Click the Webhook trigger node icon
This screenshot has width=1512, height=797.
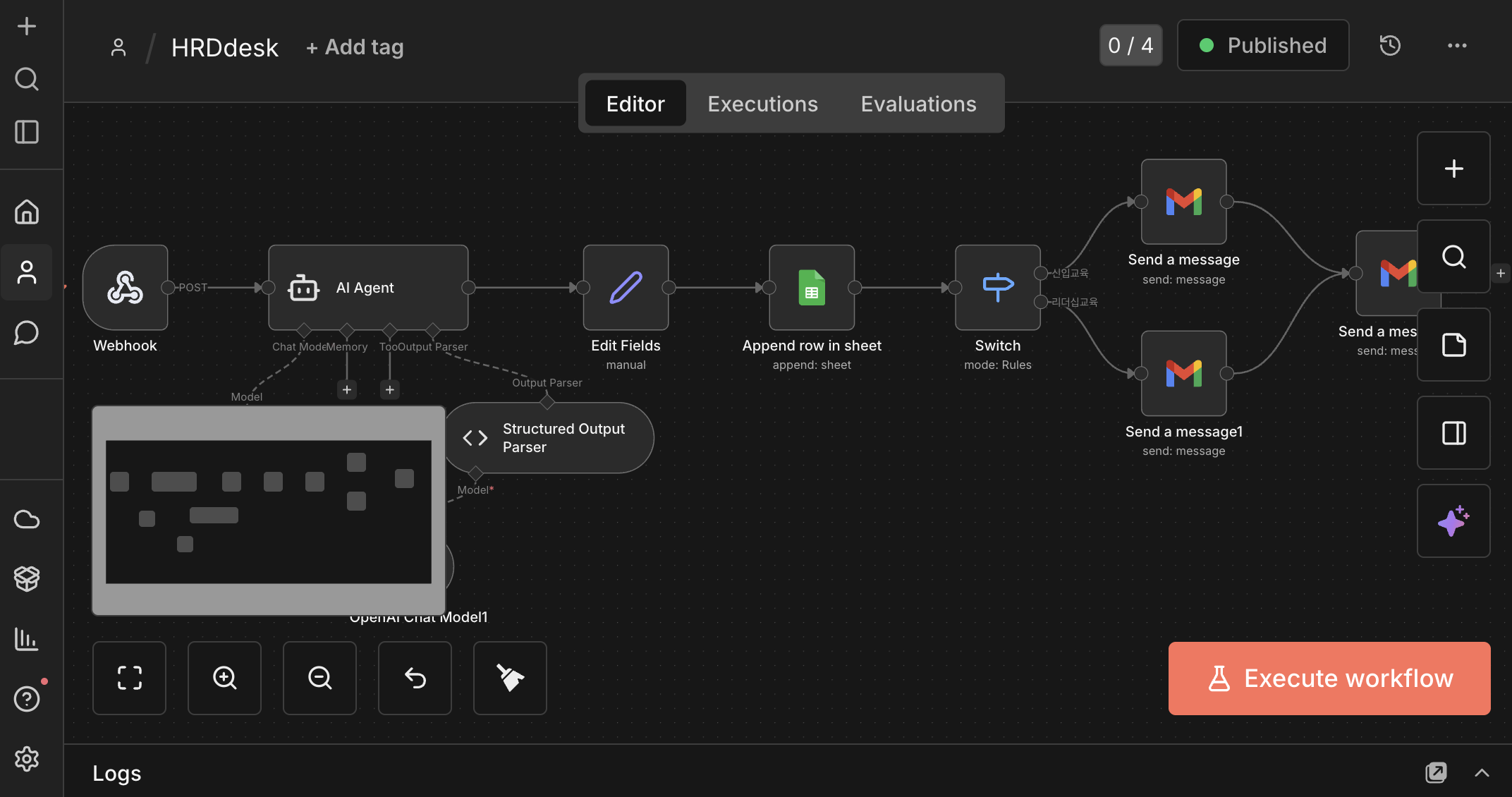click(x=125, y=287)
